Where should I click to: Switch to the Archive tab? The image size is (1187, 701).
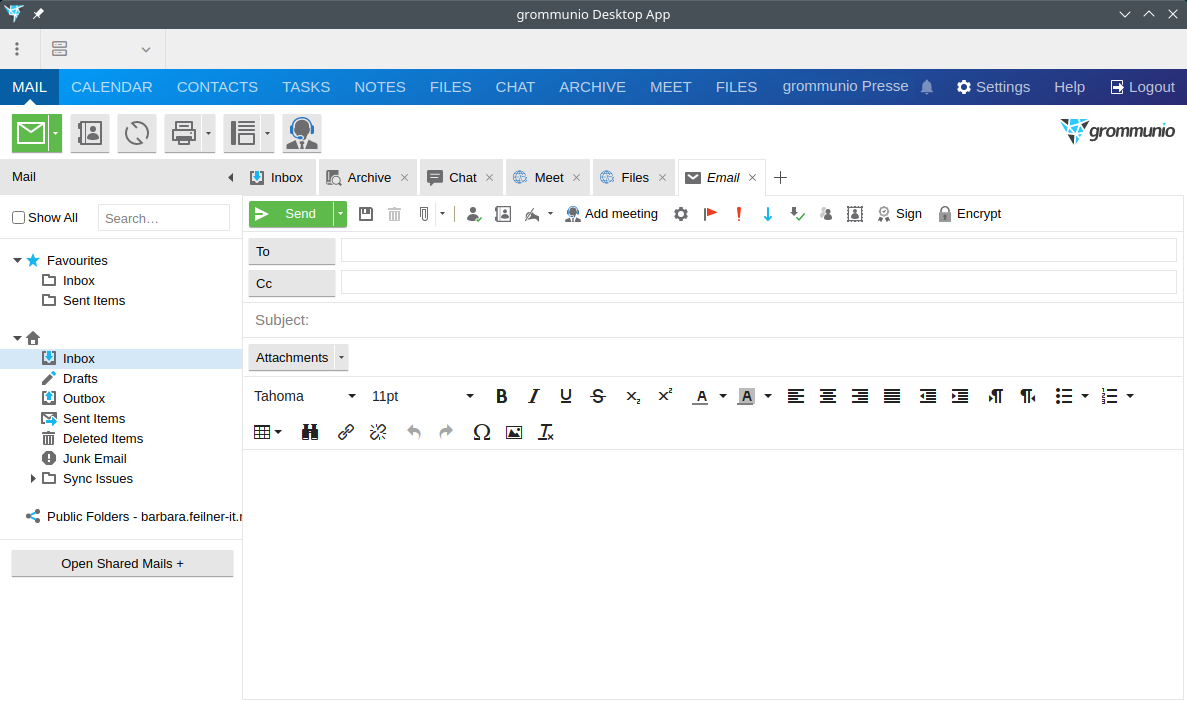tap(369, 178)
